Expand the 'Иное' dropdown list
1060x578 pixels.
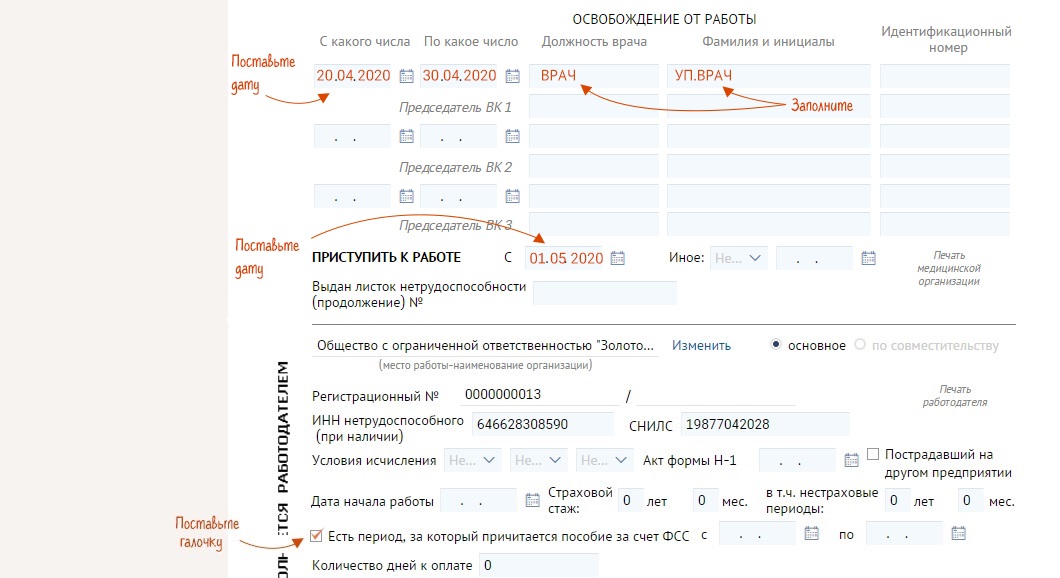[x=738, y=258]
